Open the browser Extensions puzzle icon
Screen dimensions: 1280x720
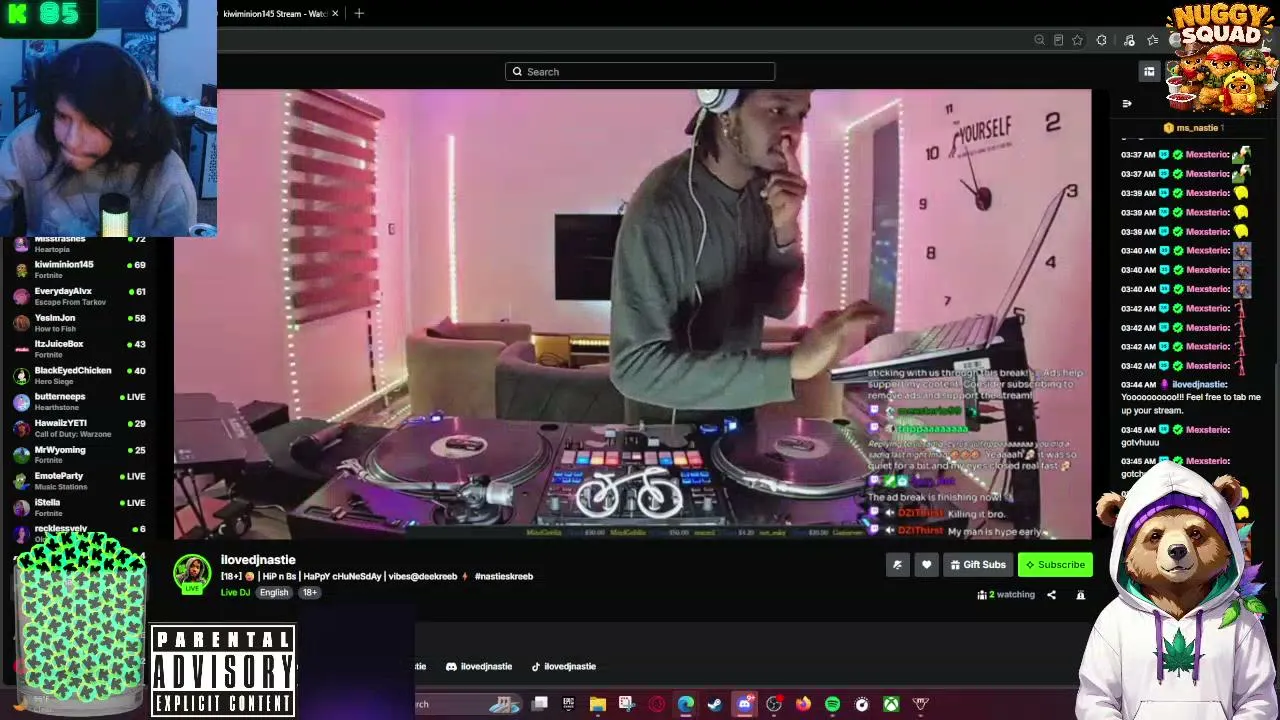1101,40
